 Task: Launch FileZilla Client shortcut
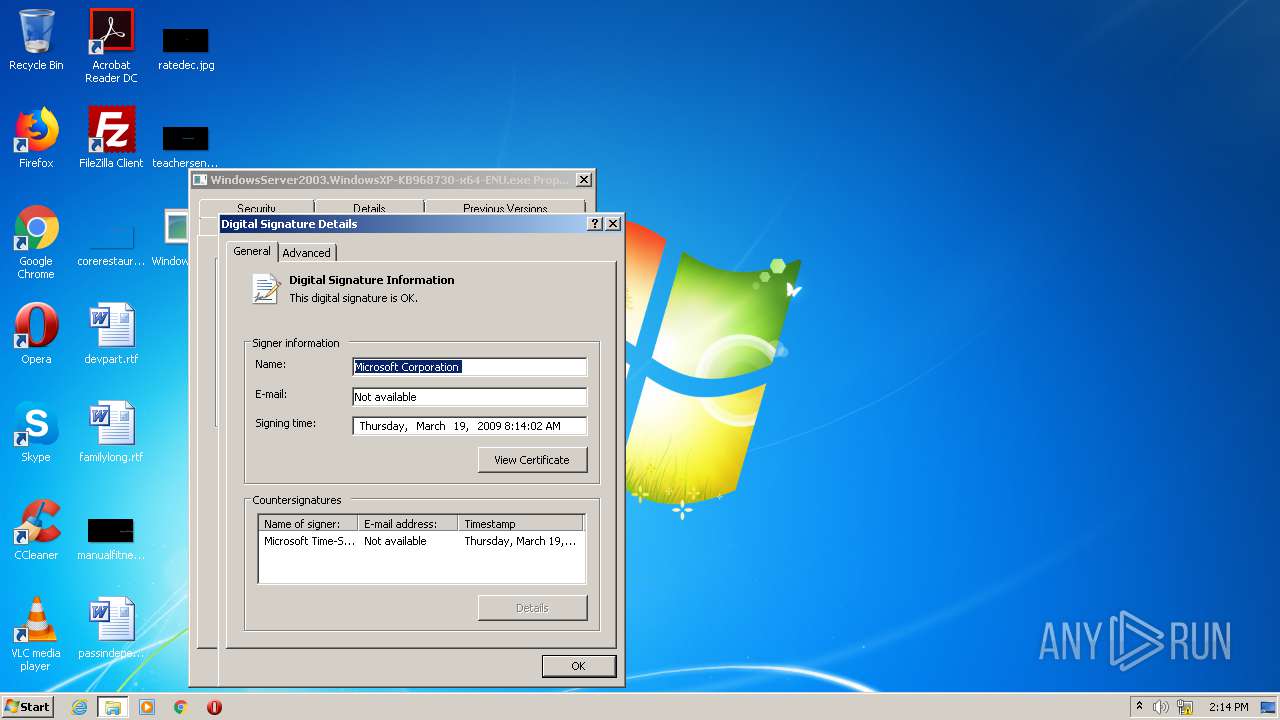(111, 138)
